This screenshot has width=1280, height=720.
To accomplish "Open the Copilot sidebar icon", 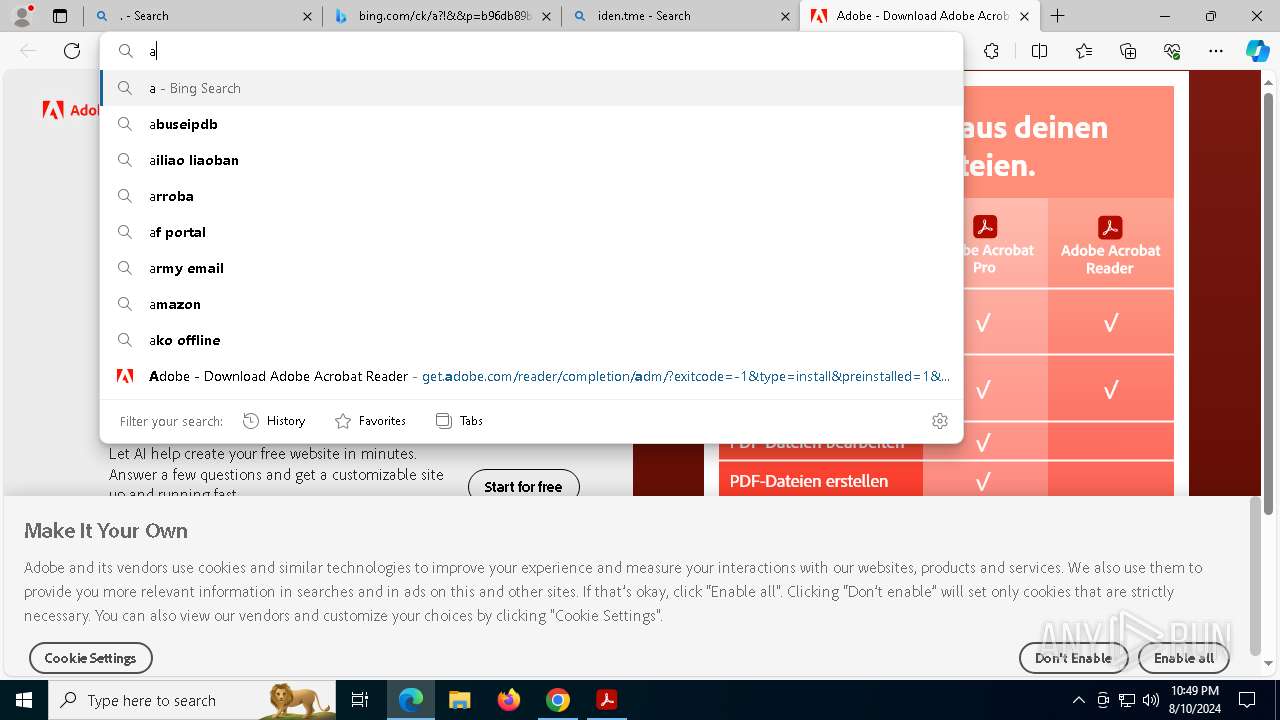I will click(1257, 51).
